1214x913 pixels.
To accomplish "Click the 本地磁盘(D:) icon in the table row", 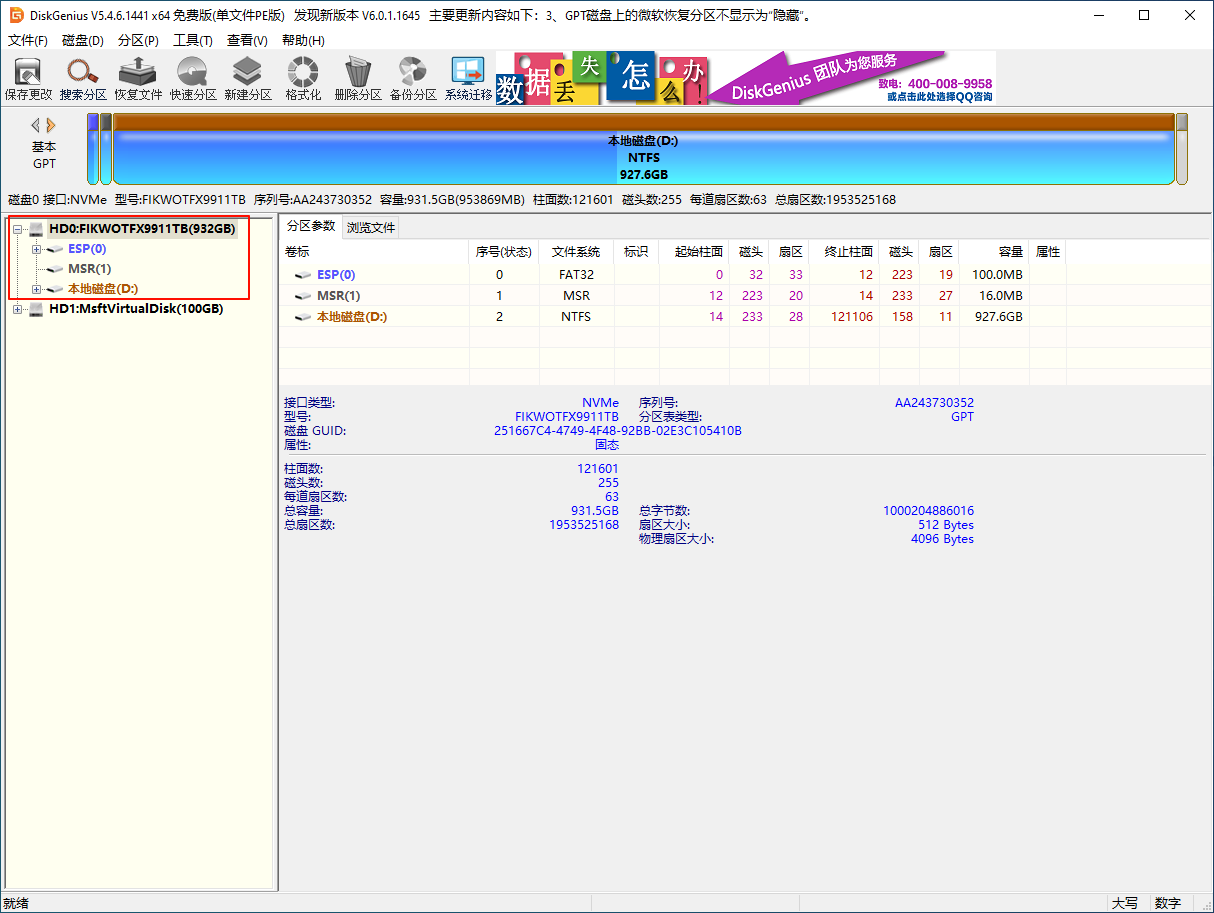I will [303, 317].
